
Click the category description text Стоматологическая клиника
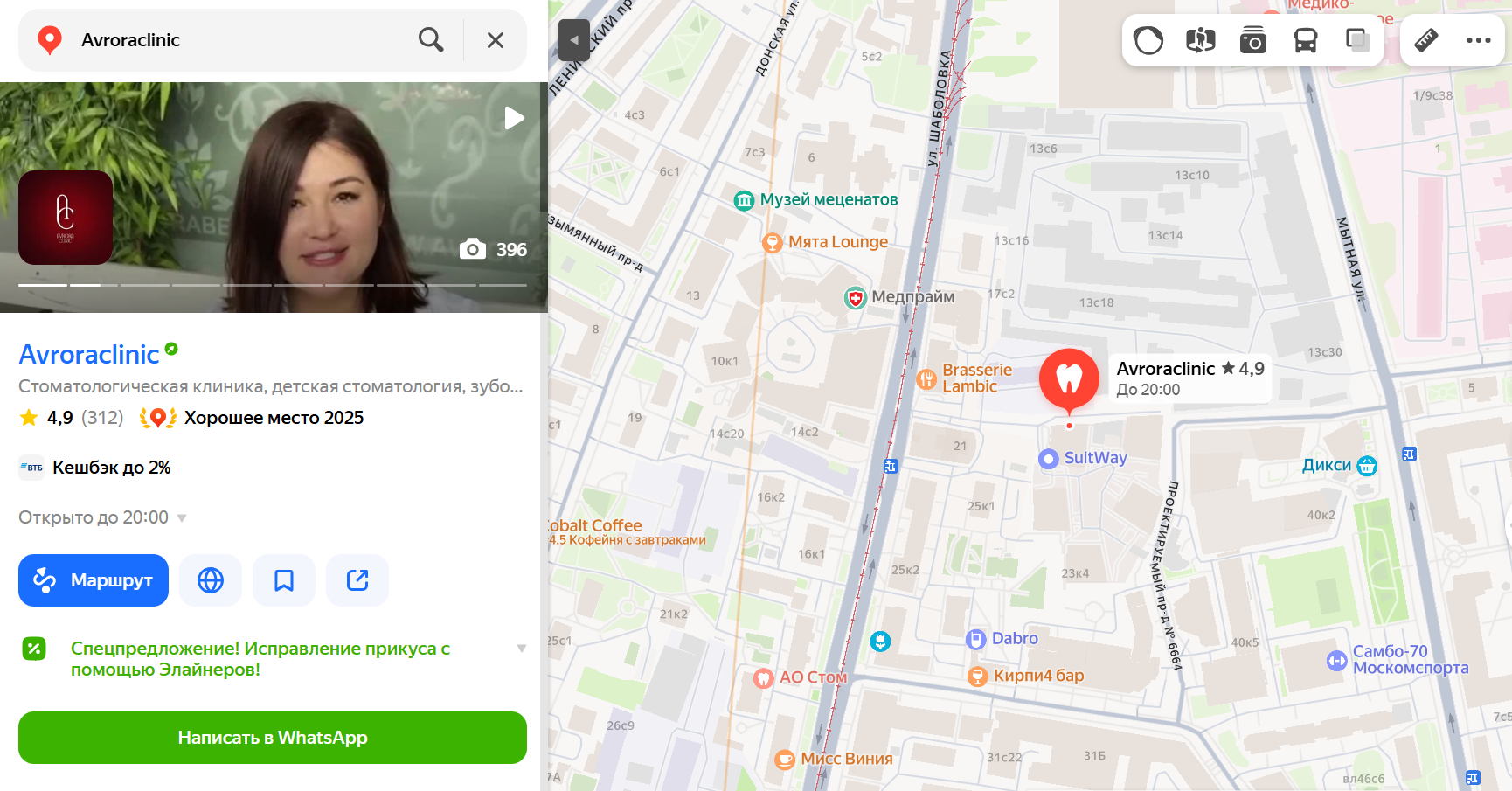coord(271,386)
